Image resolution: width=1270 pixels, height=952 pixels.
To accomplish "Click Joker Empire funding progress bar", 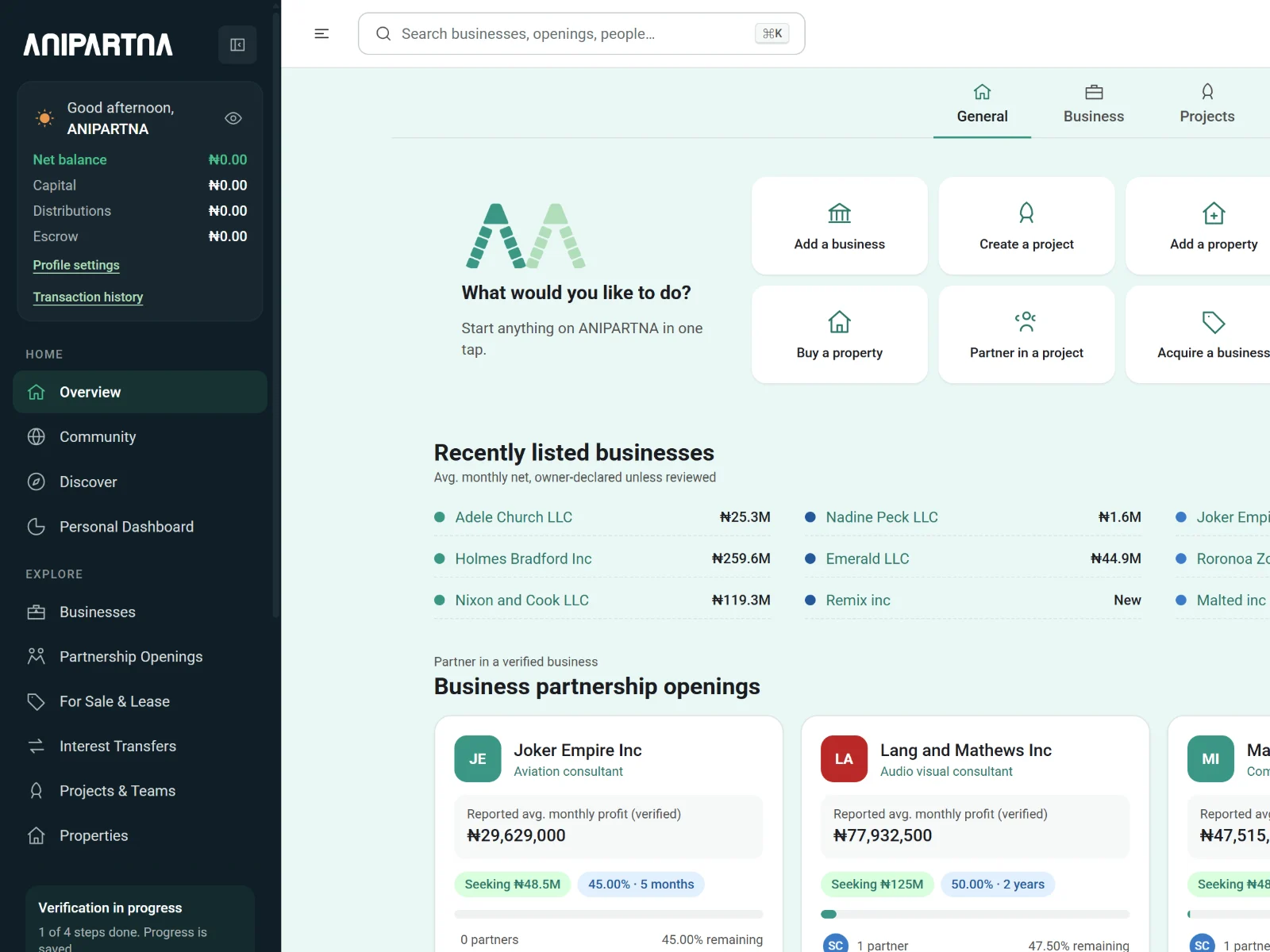I will point(609,915).
